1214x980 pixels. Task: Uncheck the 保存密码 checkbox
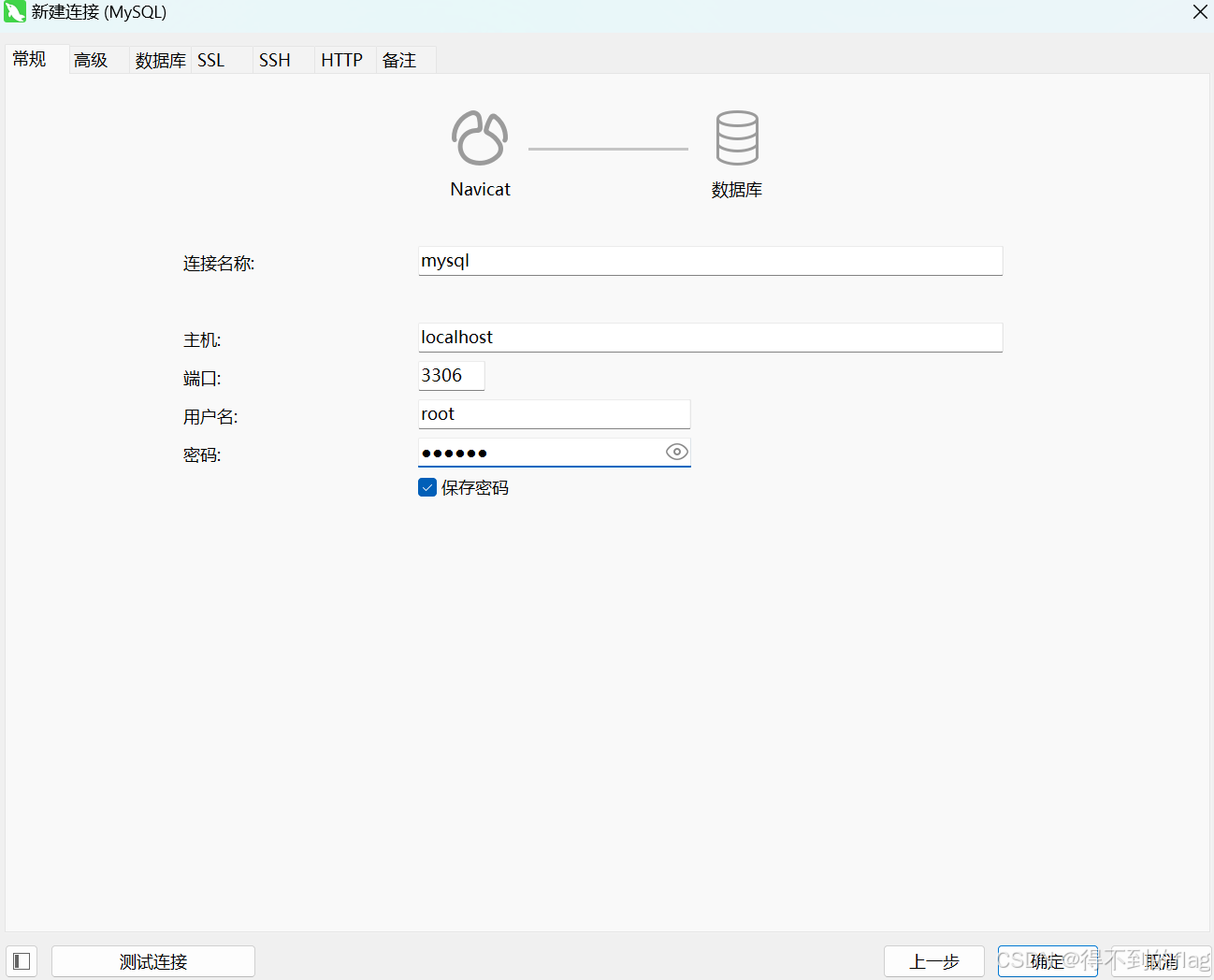[427, 487]
